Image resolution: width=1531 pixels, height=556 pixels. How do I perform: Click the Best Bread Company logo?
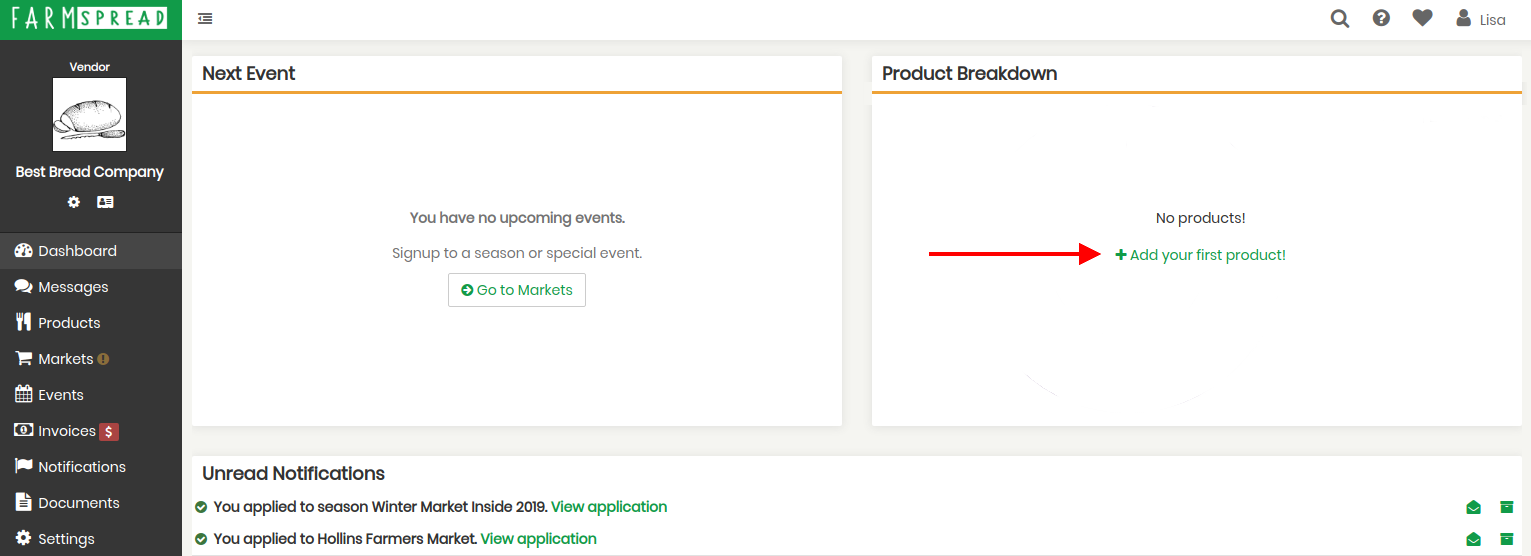click(x=90, y=115)
